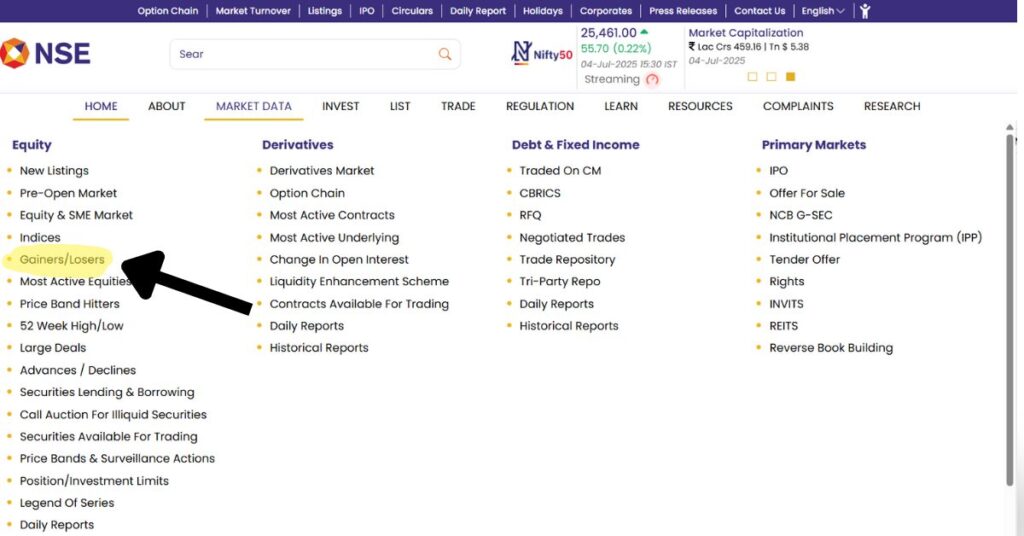
Task: Click the Market Capitalization heading
Action: [746, 33]
